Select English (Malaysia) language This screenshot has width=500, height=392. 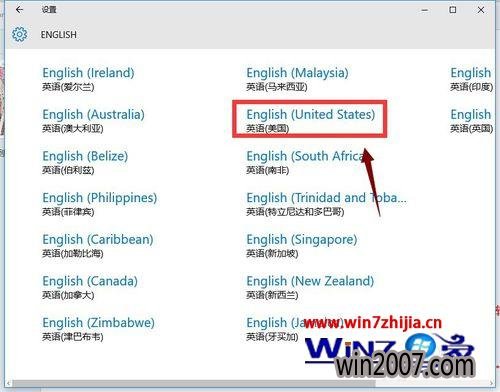tap(297, 79)
